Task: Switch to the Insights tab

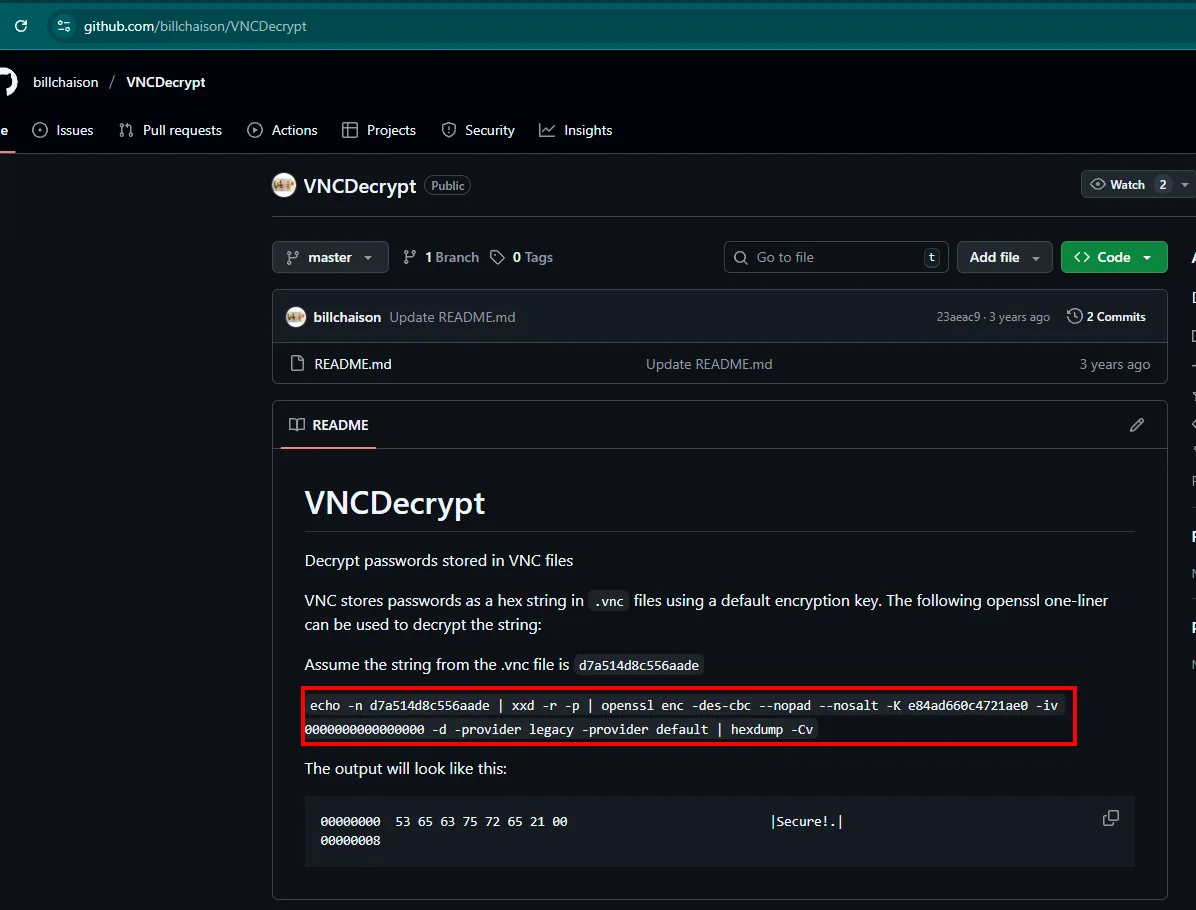Action: tap(576, 130)
